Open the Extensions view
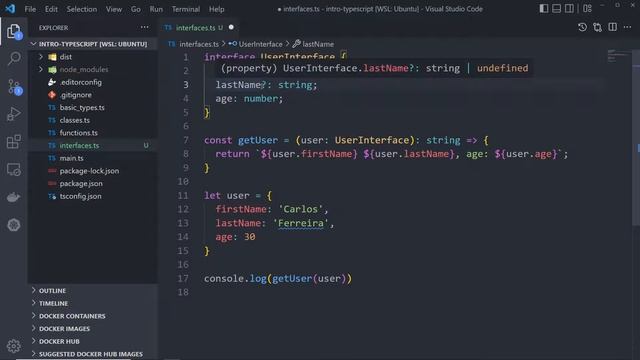640x360 pixels. coord(13,142)
